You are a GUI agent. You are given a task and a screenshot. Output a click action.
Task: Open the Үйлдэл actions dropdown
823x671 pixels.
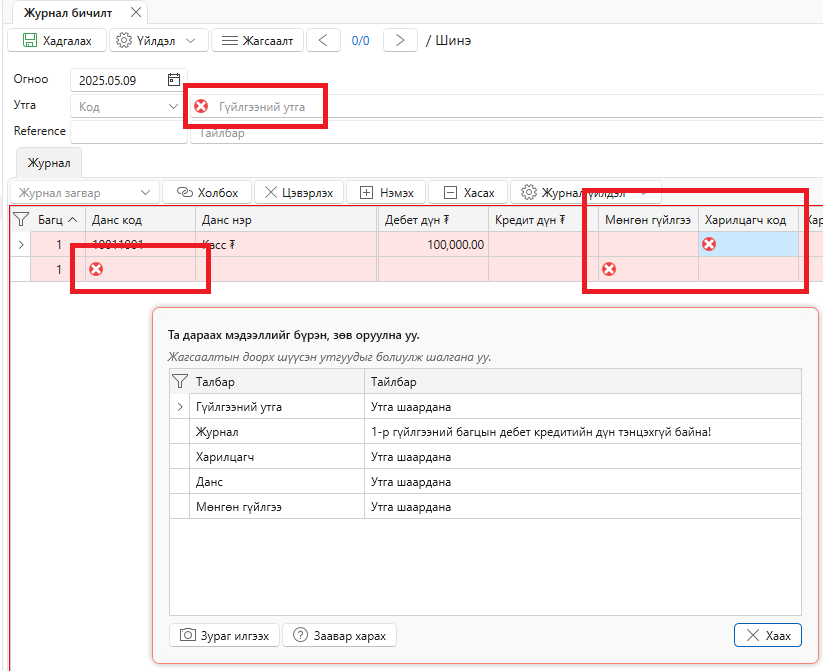(x=159, y=40)
